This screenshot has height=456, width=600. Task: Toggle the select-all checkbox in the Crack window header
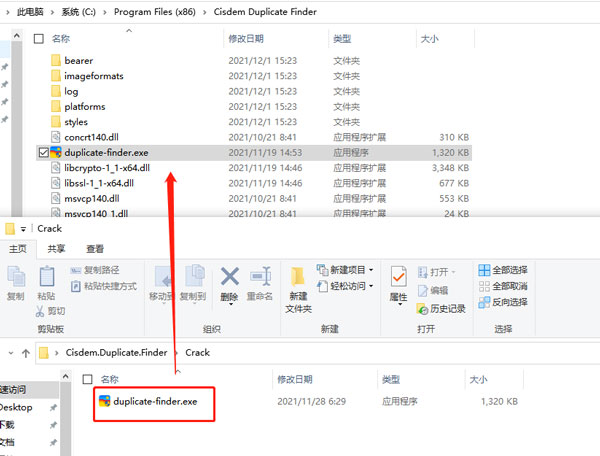point(88,379)
